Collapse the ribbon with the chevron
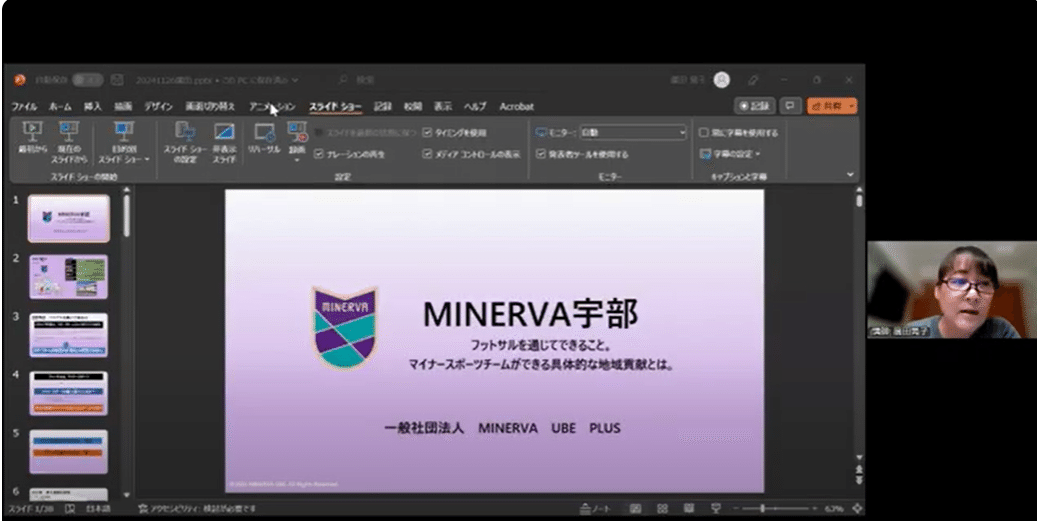 click(850, 175)
